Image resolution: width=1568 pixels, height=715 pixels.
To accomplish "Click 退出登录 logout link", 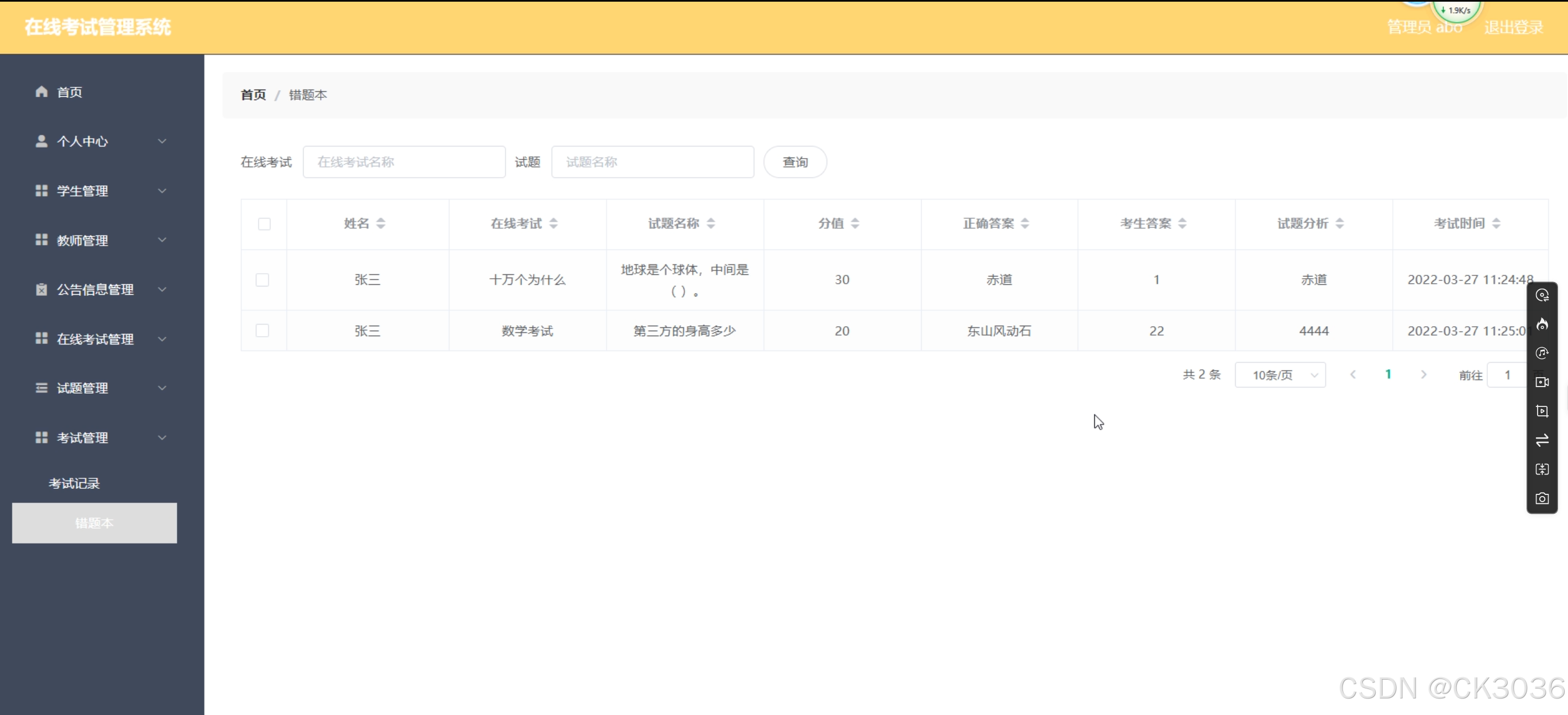I will 1513,28.
